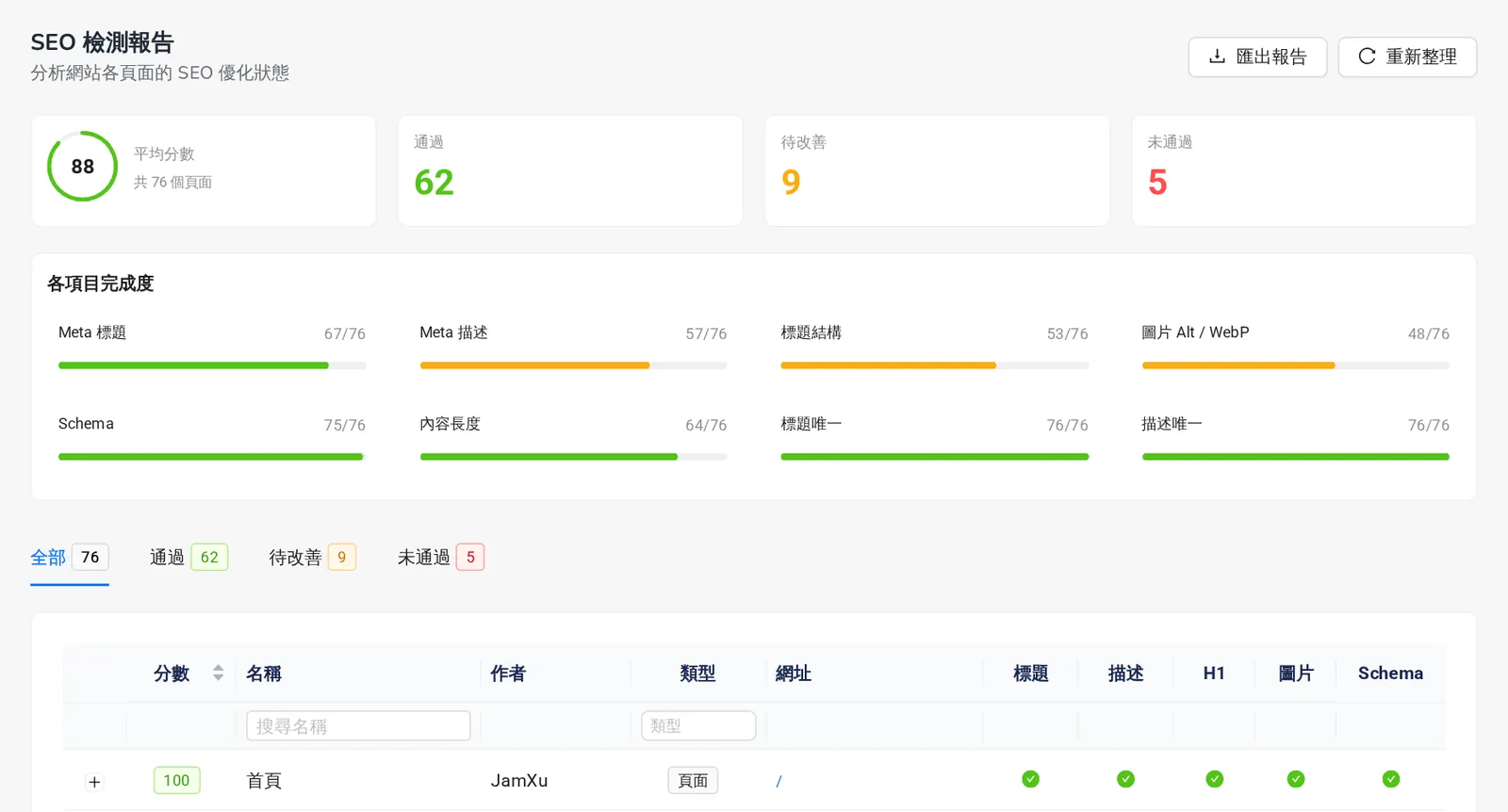The height and width of the screenshot is (812, 1508).
Task: Click the sort arrows in the 分數 column
Action: (219, 673)
